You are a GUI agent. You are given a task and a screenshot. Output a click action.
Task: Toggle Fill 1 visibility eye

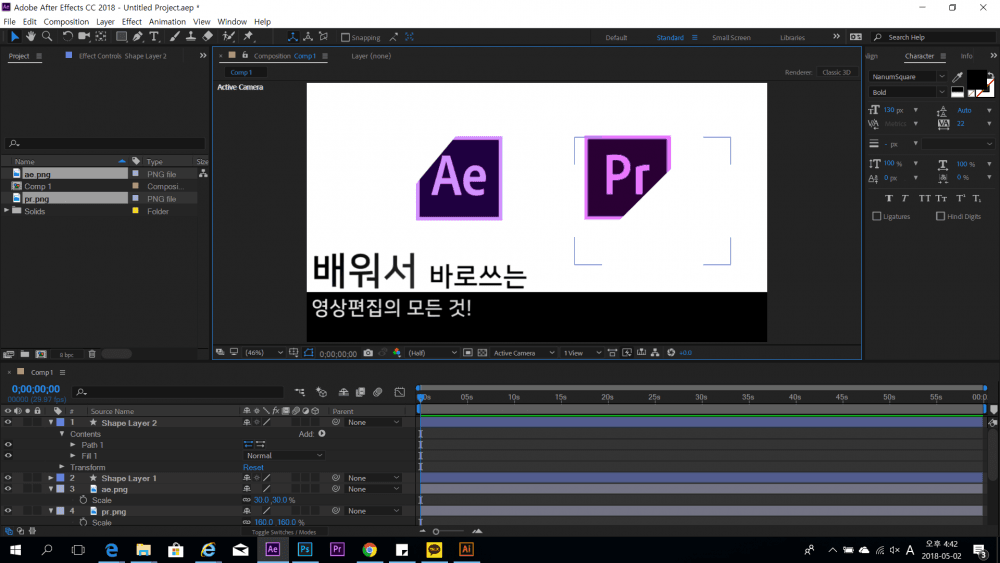pyautogui.click(x=8, y=455)
